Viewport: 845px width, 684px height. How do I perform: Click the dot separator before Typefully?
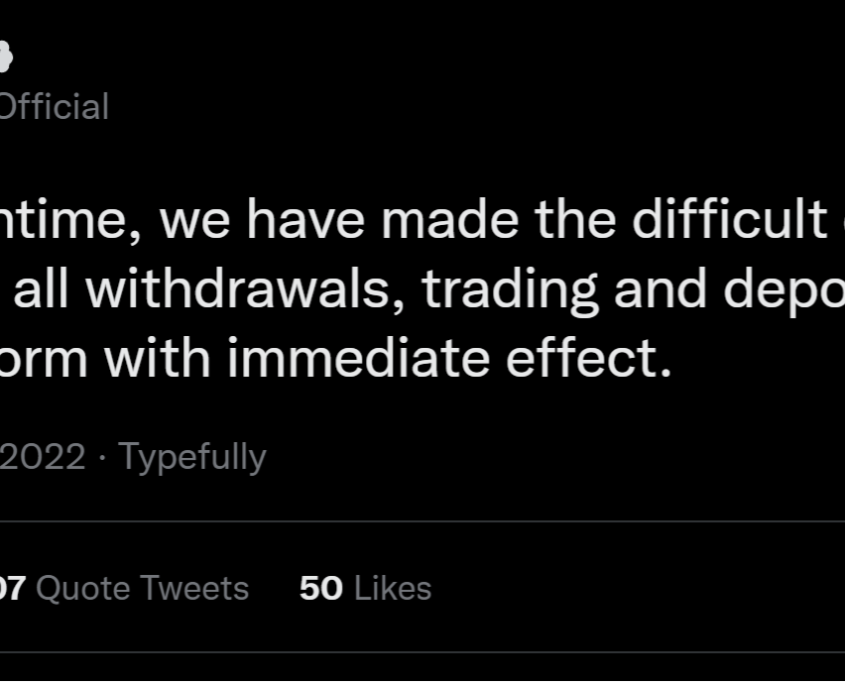(103, 457)
